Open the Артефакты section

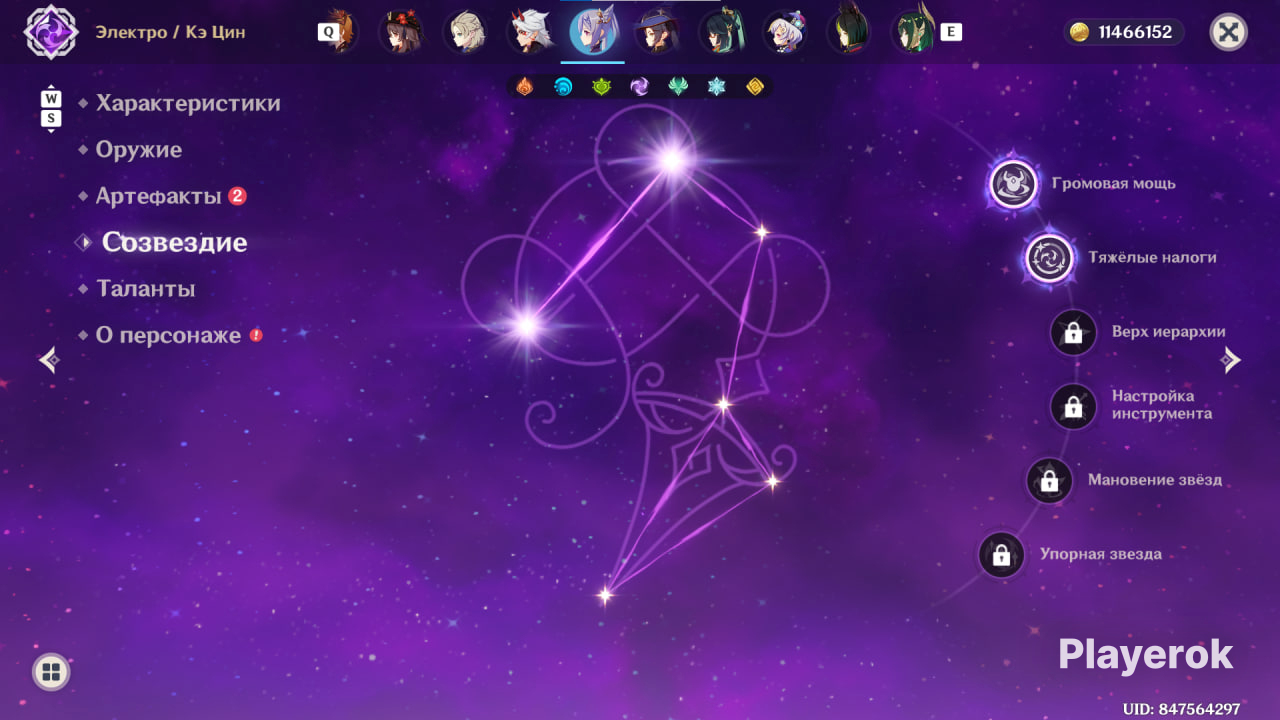coord(158,196)
